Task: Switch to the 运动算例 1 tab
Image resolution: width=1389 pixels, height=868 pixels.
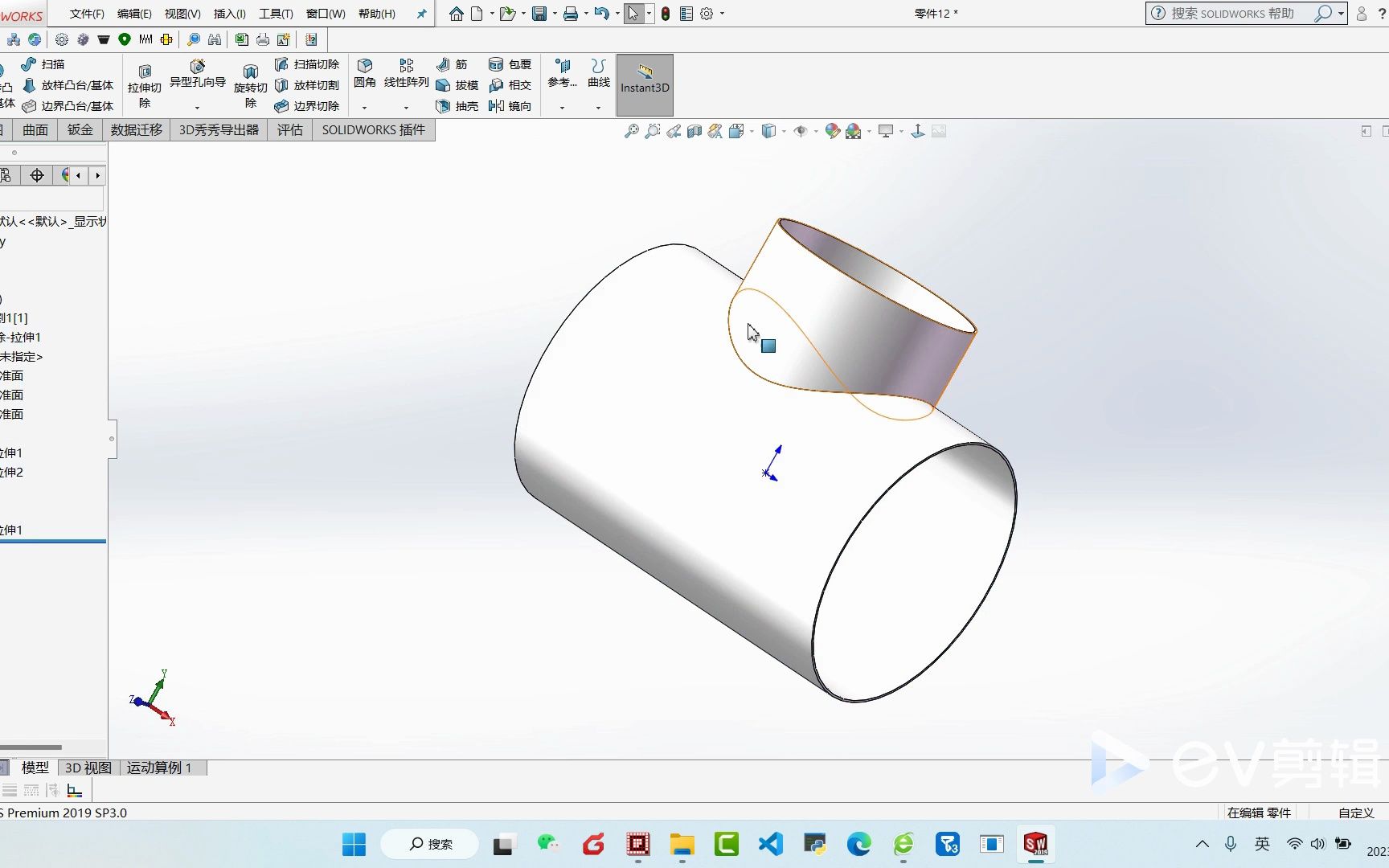Action: (x=159, y=768)
